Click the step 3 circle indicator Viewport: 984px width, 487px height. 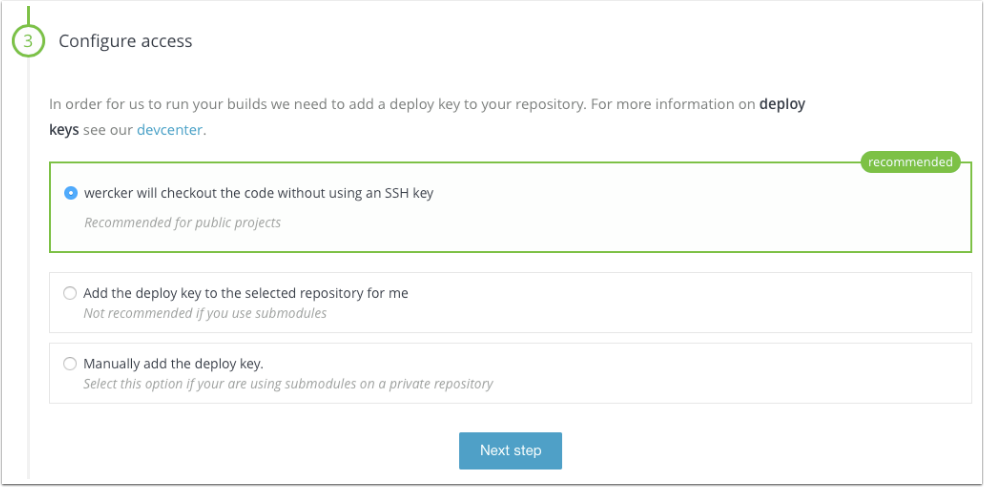click(x=28, y=41)
